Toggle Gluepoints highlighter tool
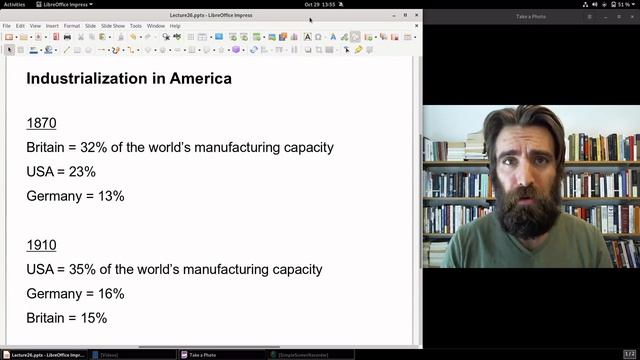 (358, 50)
